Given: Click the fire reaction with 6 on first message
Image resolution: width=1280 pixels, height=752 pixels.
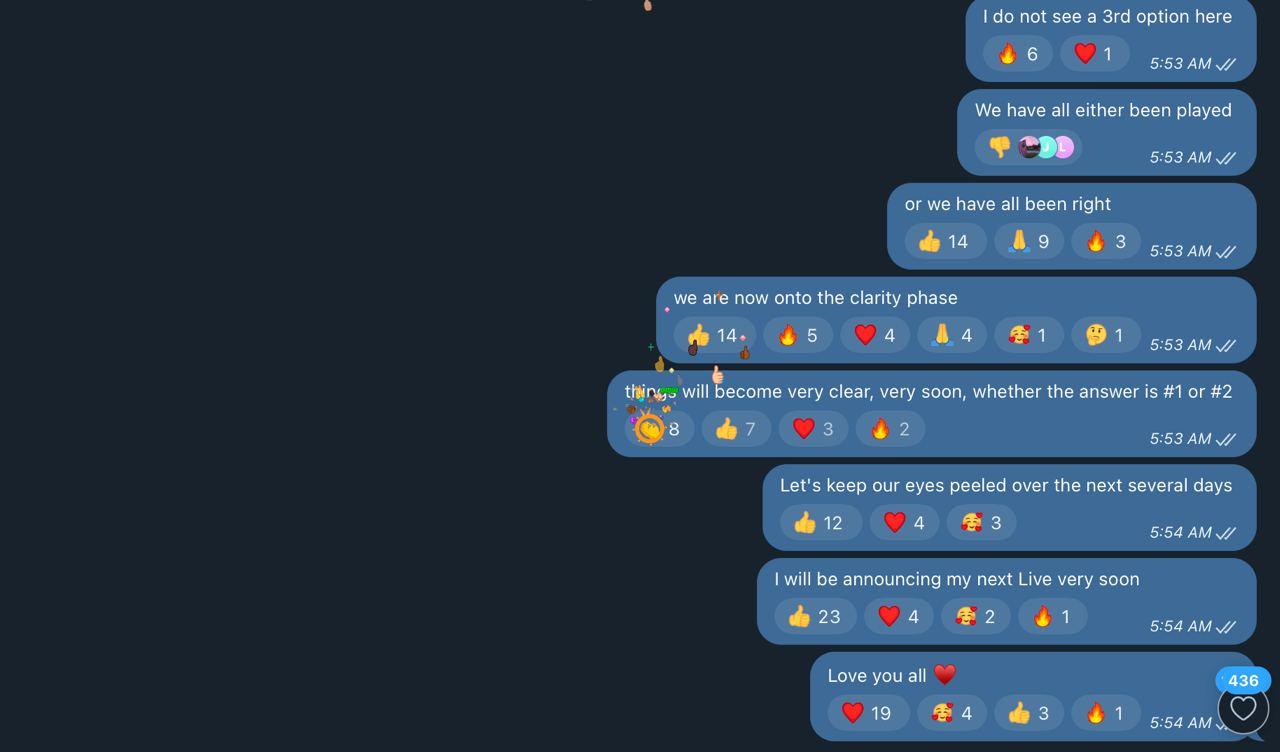Looking at the screenshot, I should 1017,54.
